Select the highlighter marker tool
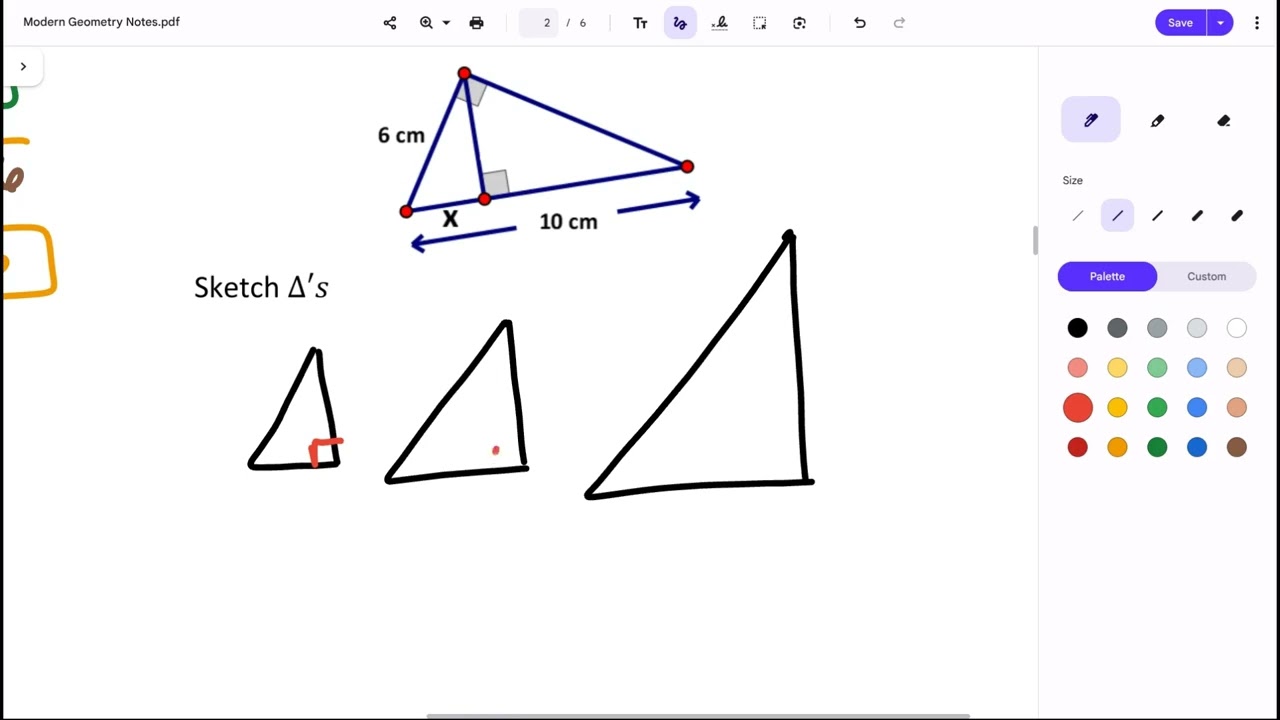The width and height of the screenshot is (1280, 720). pyautogui.click(x=1157, y=120)
